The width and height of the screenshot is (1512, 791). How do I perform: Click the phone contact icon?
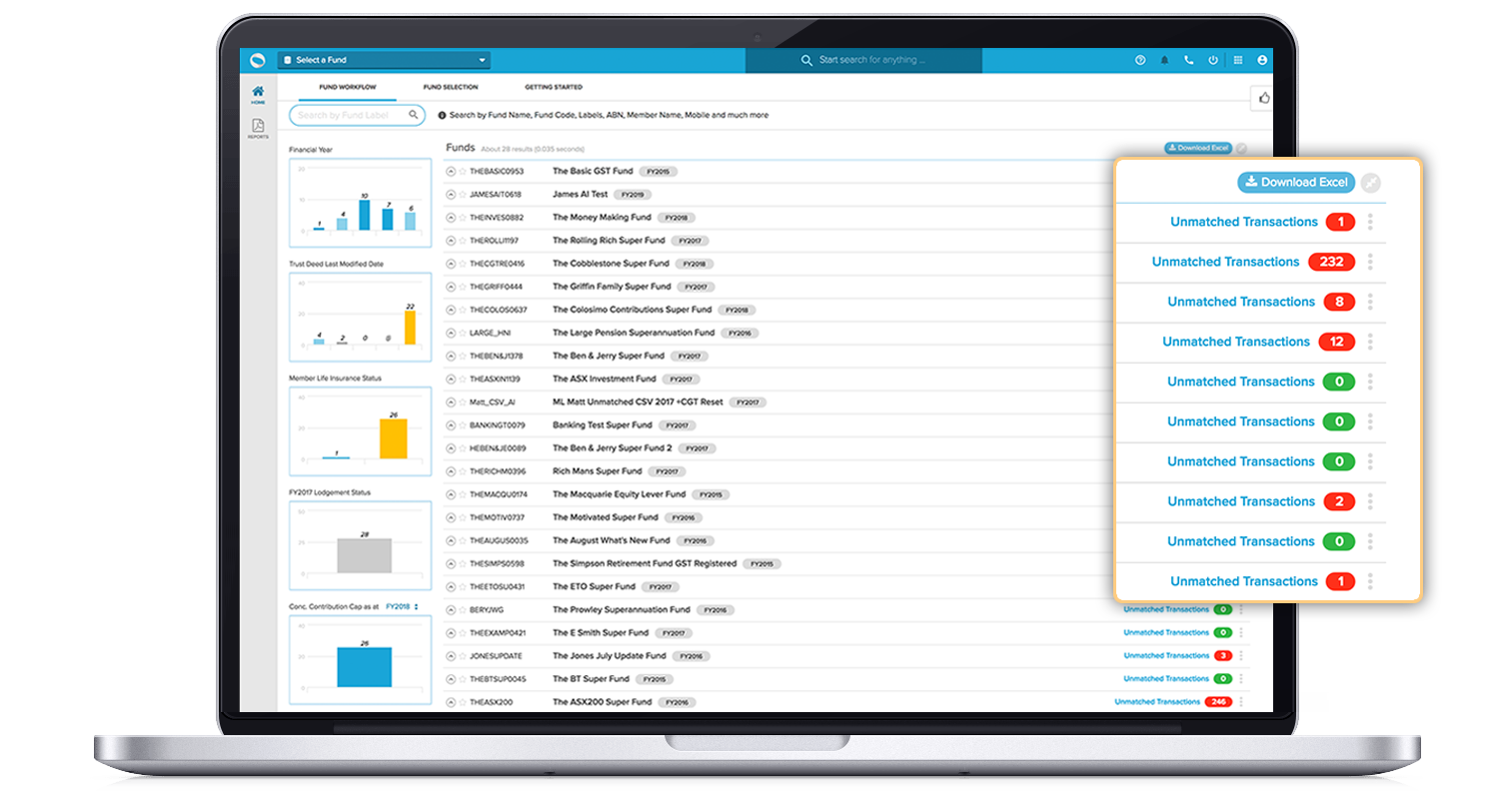pos(1188,60)
